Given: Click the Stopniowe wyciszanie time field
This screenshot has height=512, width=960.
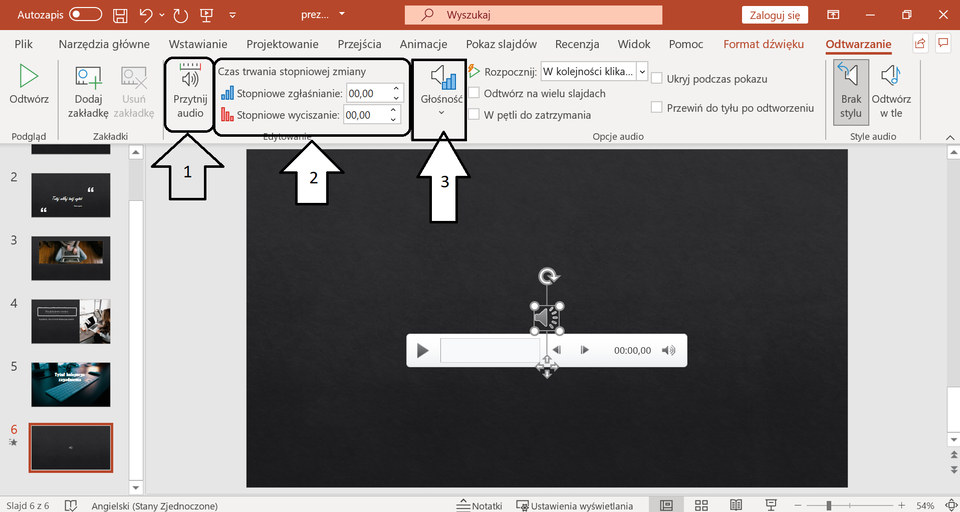Looking at the screenshot, I should pos(366,115).
